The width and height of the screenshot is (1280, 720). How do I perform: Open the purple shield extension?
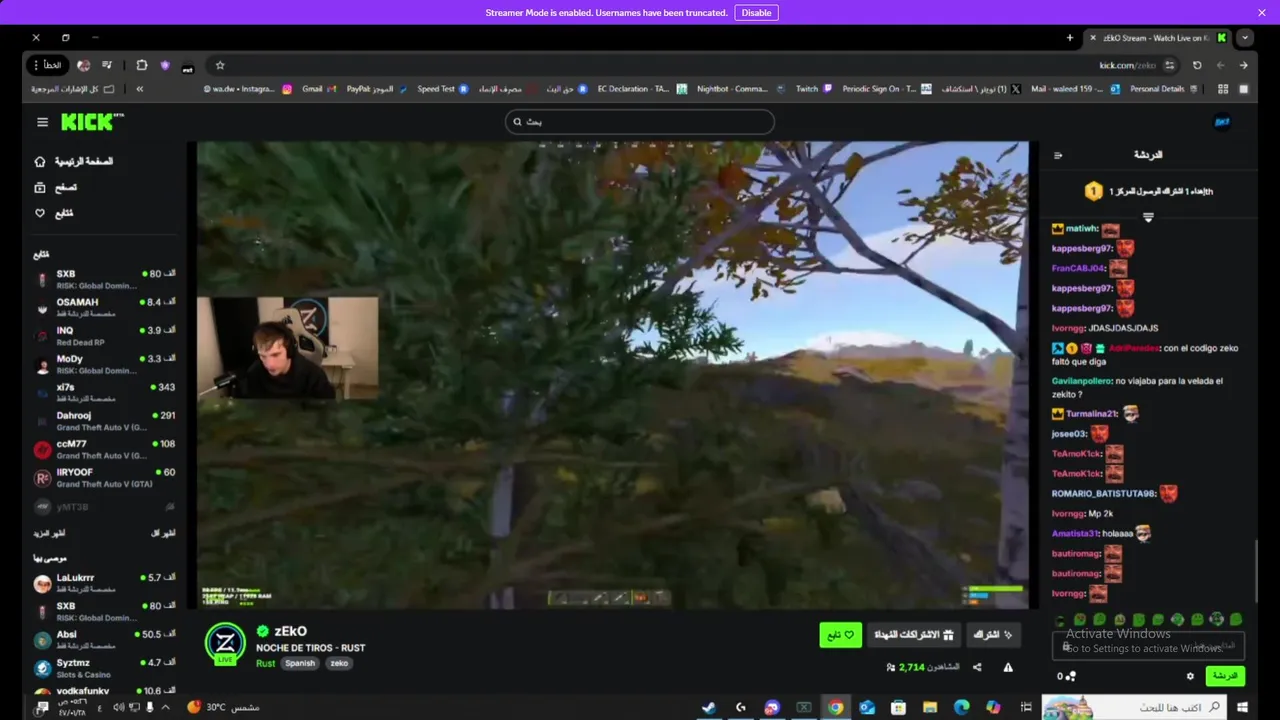165,65
